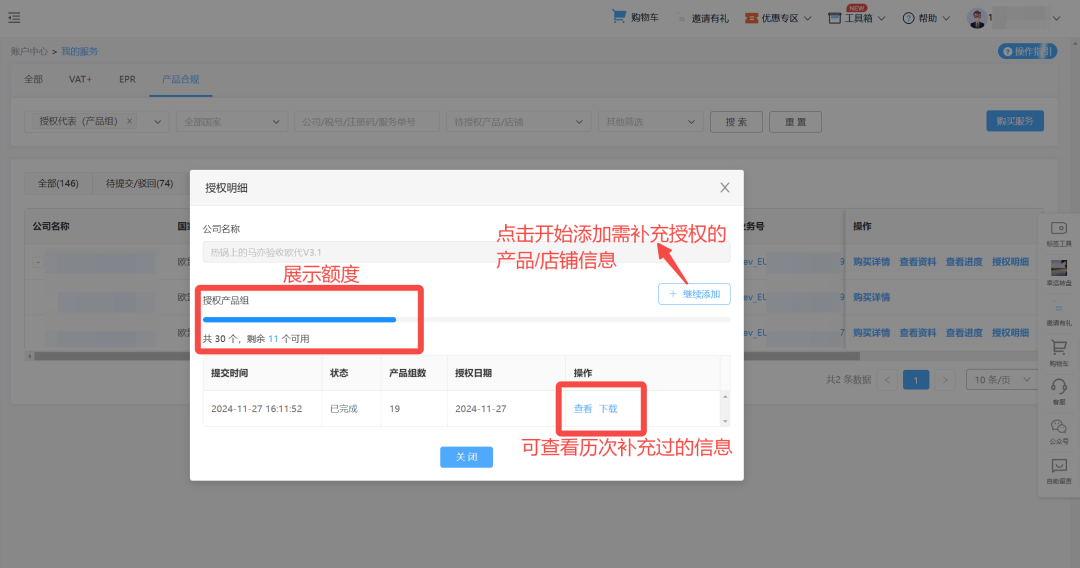Click the 搜索 button
Viewport: 1080px width, 568px height.
tap(736, 122)
